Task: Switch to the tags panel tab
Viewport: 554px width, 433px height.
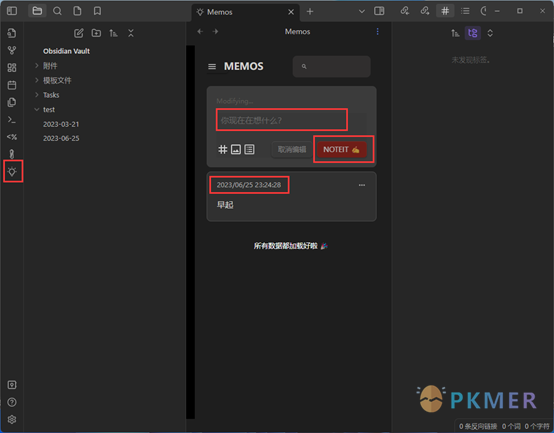Action: pos(445,11)
